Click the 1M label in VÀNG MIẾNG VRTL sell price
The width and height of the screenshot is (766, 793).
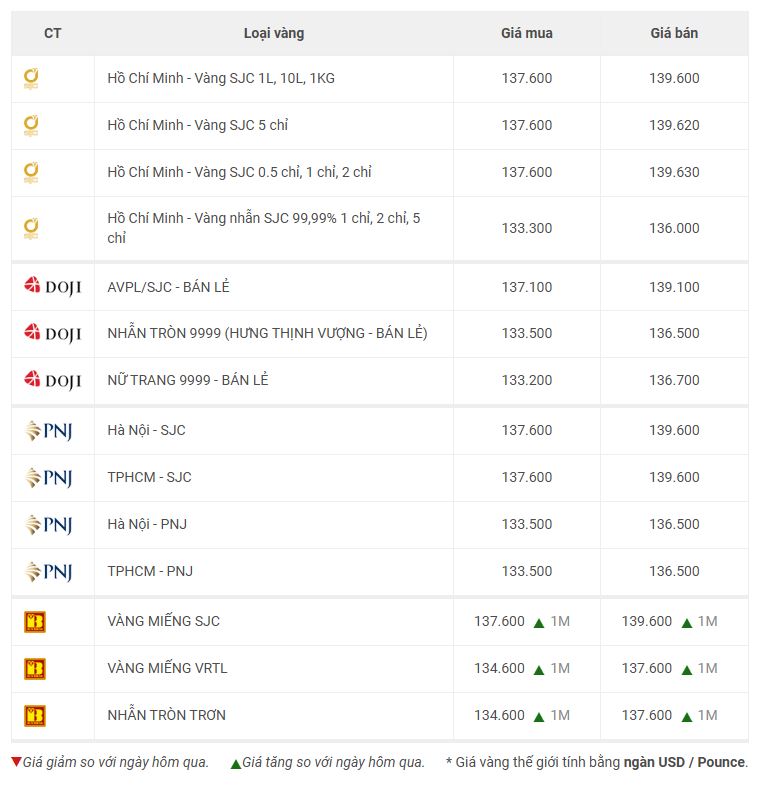coord(707,668)
